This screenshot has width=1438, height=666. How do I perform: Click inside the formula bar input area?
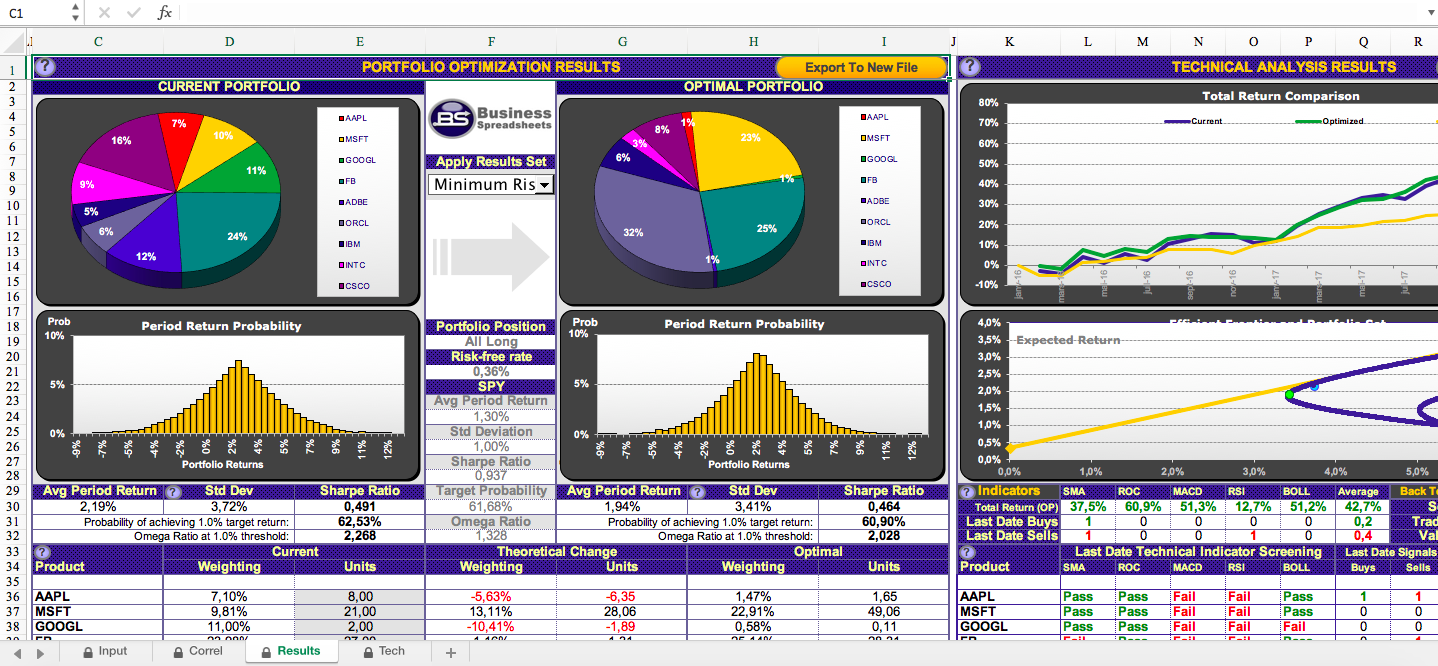(800, 13)
